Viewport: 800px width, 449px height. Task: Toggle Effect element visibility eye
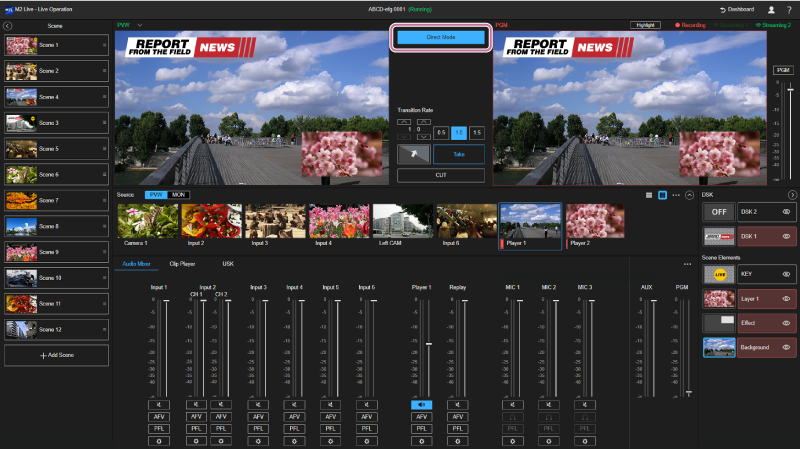786,323
